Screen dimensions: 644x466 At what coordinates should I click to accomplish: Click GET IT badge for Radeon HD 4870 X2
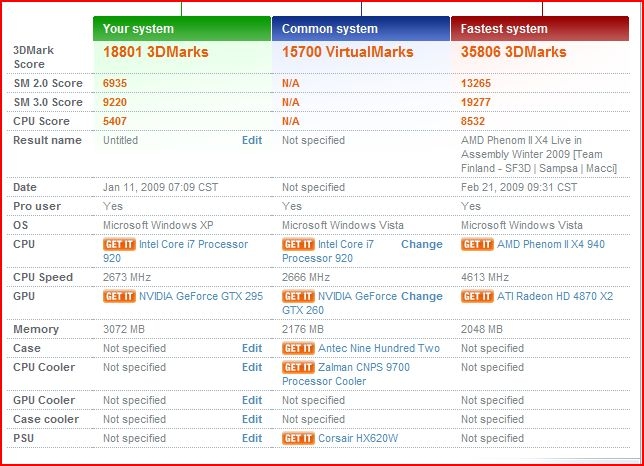pyautogui.click(x=477, y=296)
